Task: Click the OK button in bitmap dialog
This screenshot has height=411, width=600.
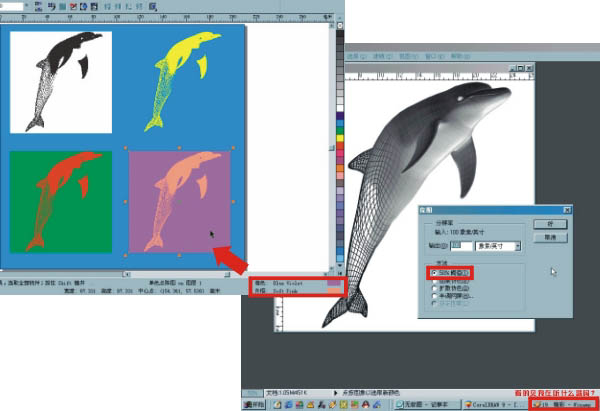Action: (550, 224)
